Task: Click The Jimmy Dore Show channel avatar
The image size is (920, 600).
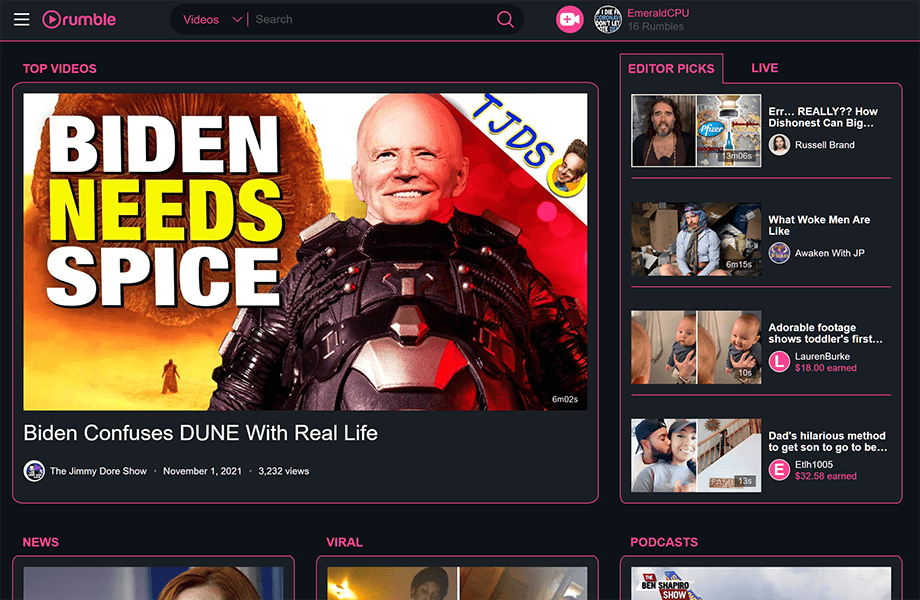Action: 34,470
